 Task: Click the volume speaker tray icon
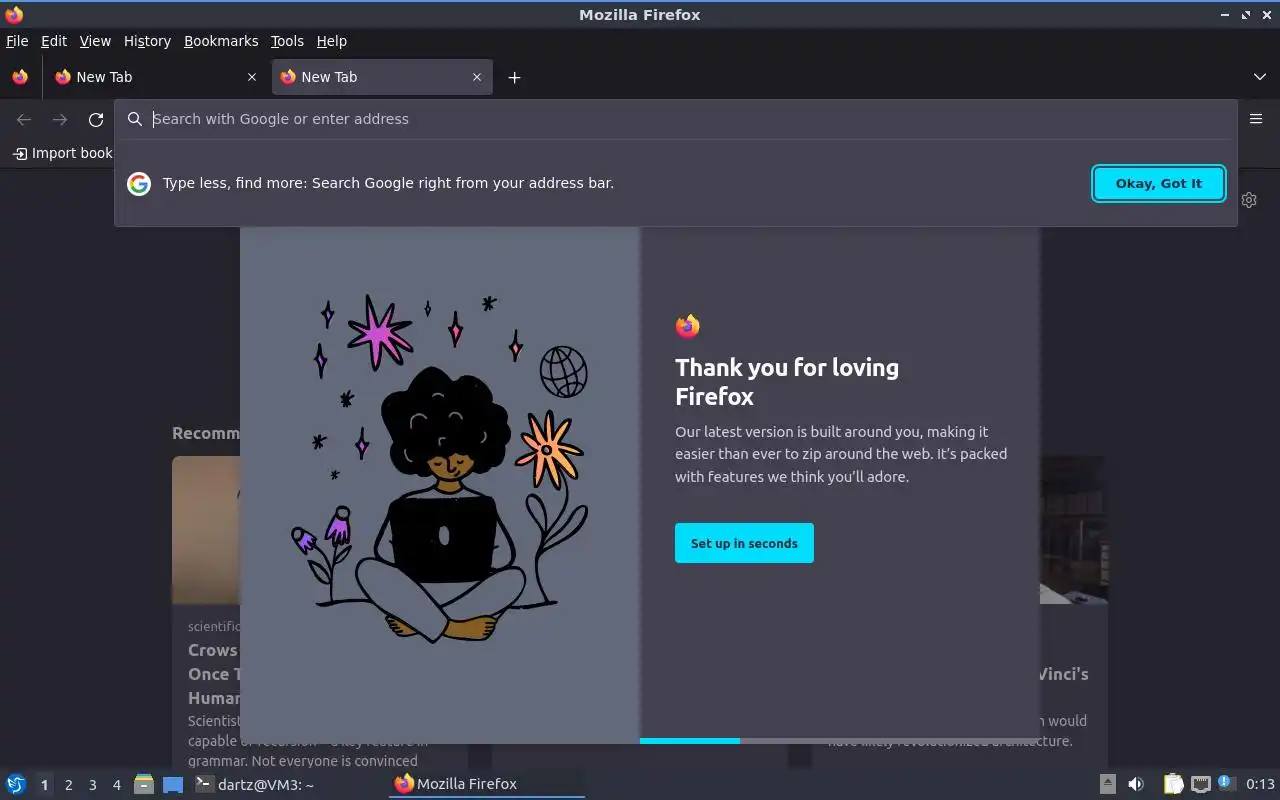[1136, 784]
